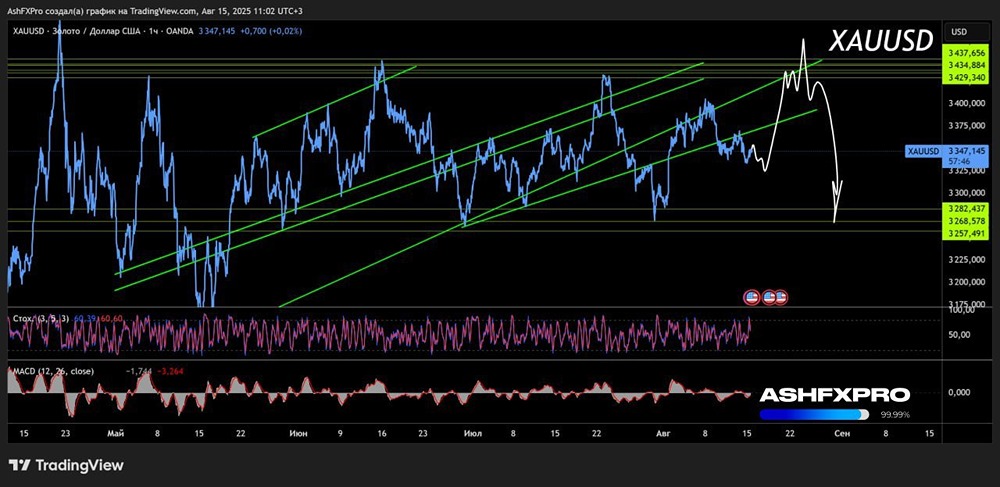This screenshot has height=487, width=1000.
Task: Select the 3 257,491 price level label
Action: [965, 233]
